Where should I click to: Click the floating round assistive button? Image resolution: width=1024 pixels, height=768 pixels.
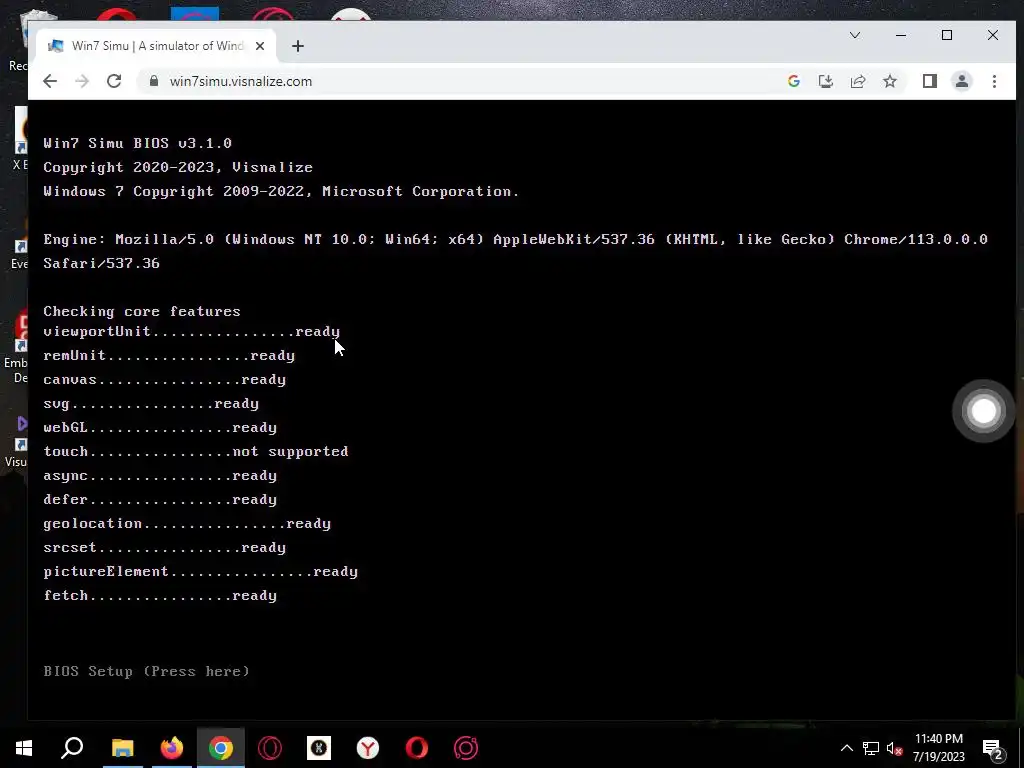click(984, 411)
